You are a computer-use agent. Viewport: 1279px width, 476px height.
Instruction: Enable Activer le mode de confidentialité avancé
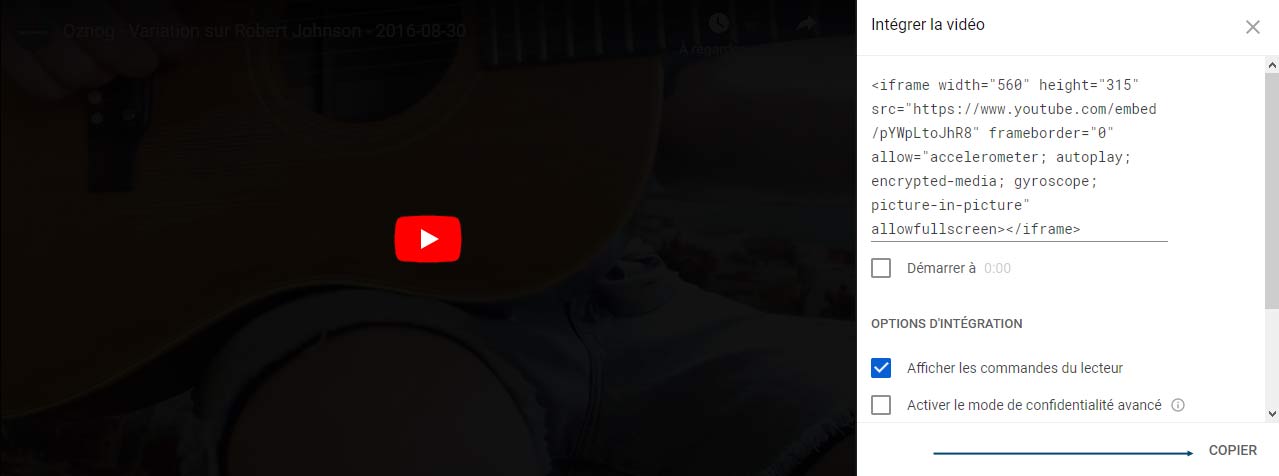pos(881,405)
